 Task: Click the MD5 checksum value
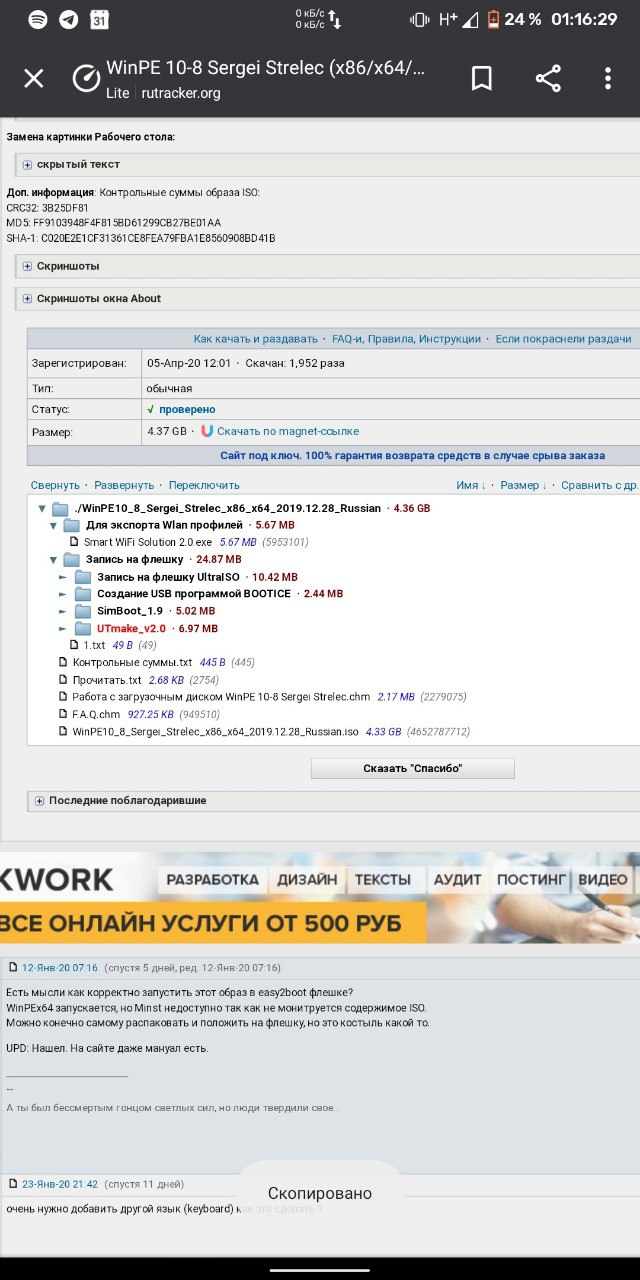(127, 222)
